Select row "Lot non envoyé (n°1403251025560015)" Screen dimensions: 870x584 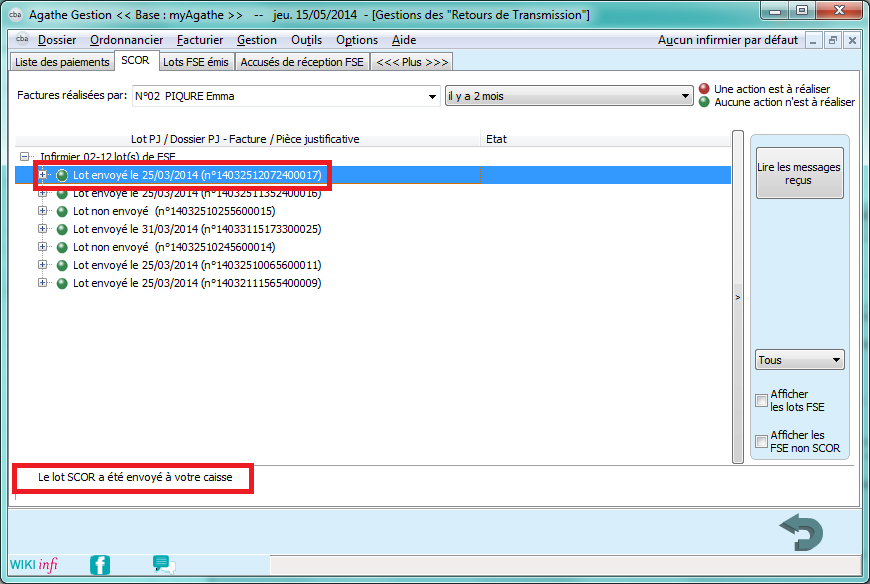coord(174,211)
